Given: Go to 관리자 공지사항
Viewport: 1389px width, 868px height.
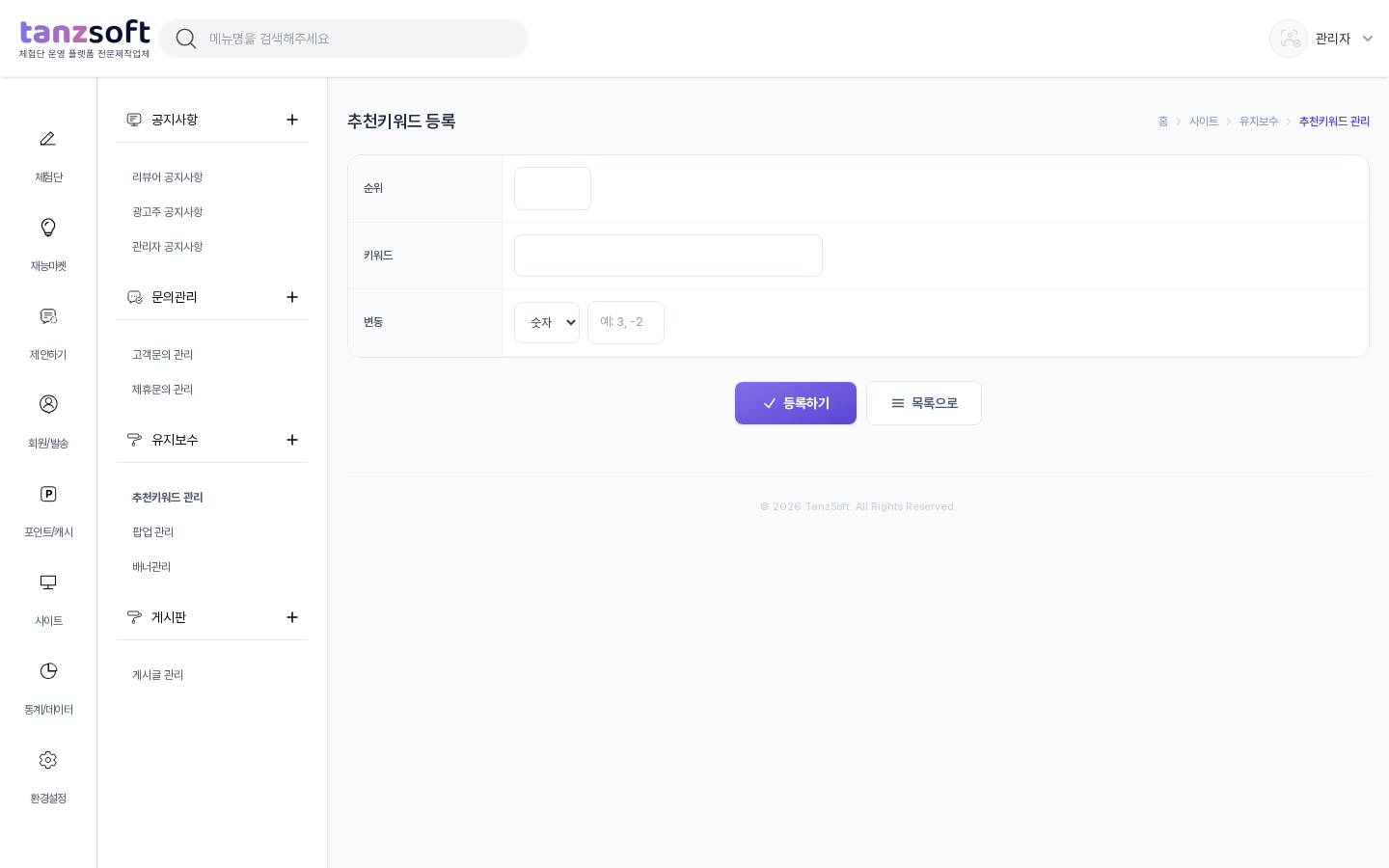Looking at the screenshot, I should click(x=168, y=247).
